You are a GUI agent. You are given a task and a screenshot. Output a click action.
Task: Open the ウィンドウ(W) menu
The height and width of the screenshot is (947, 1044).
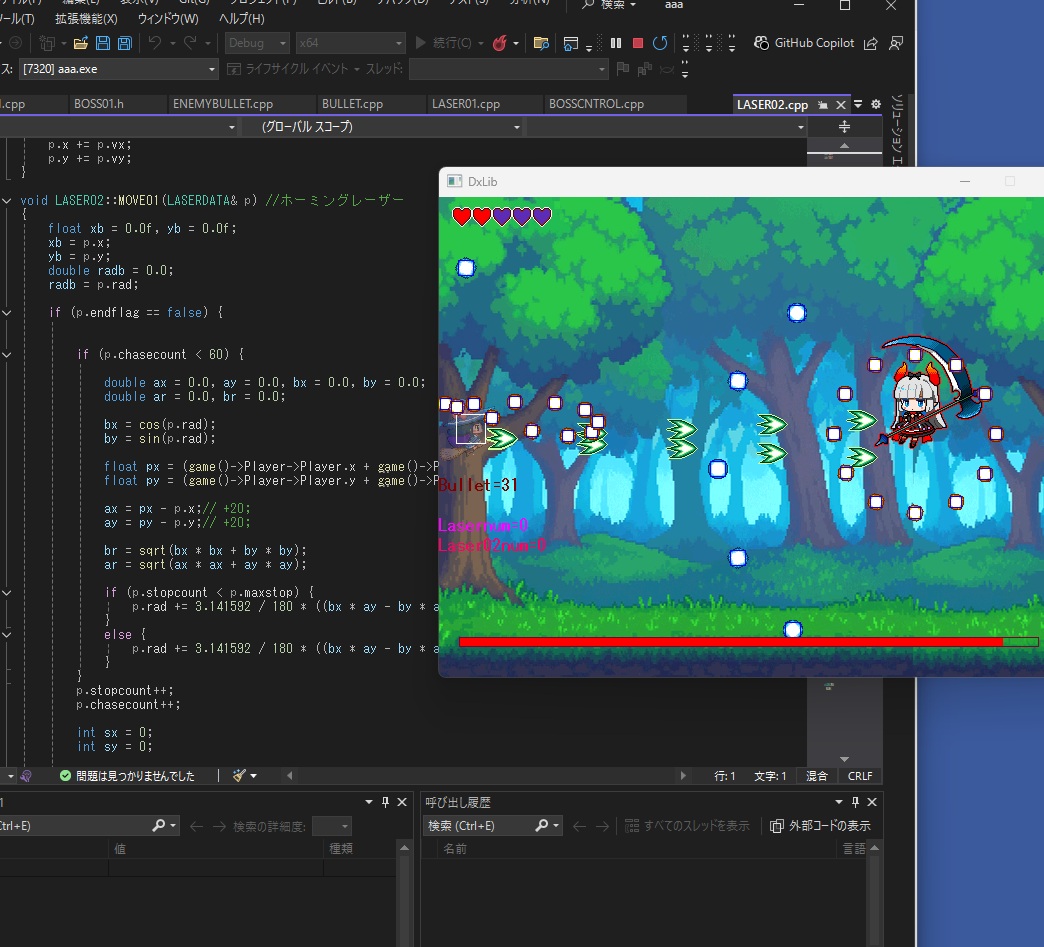coord(168,19)
